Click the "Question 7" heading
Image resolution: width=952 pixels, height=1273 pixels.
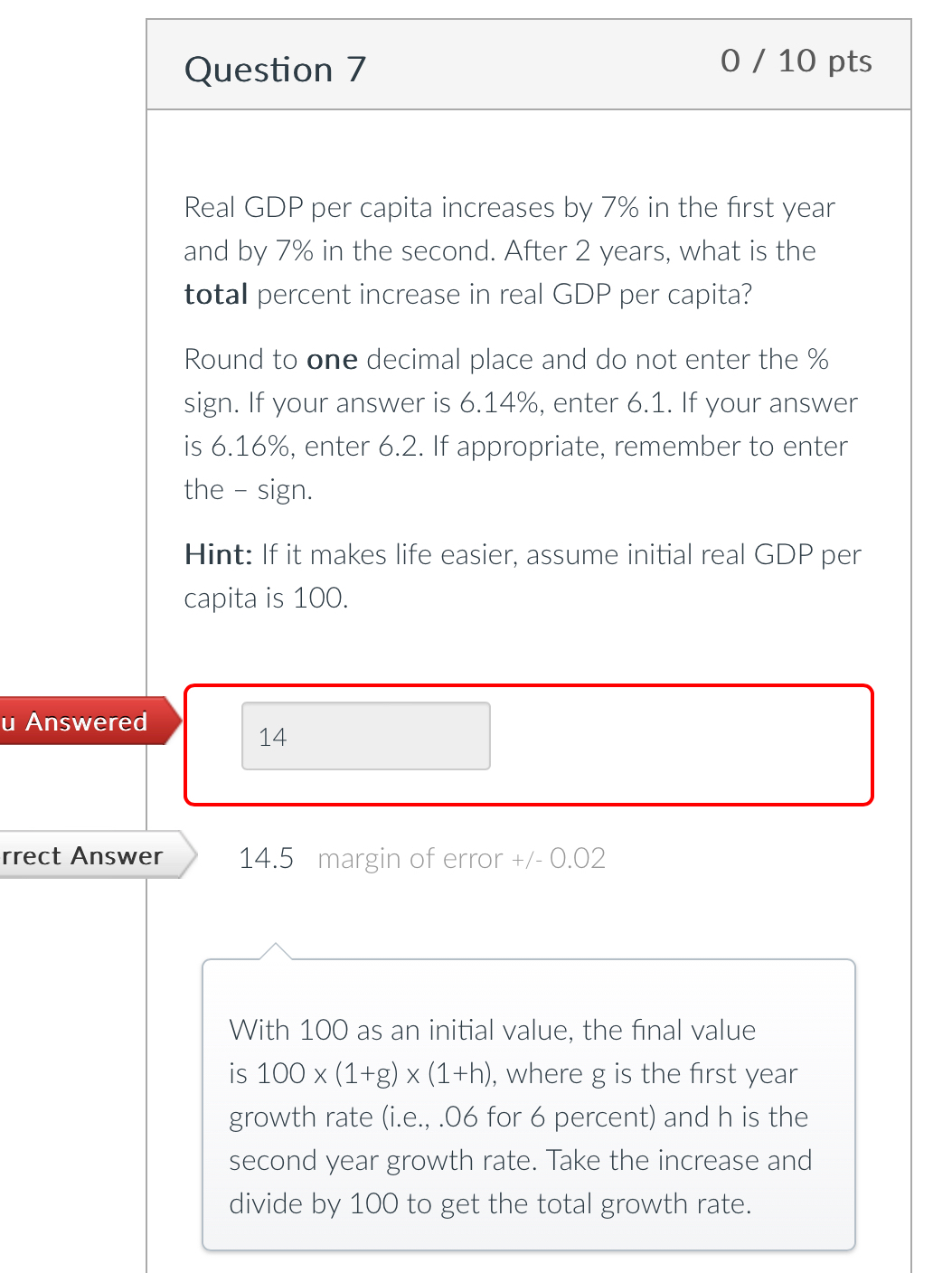(274, 69)
